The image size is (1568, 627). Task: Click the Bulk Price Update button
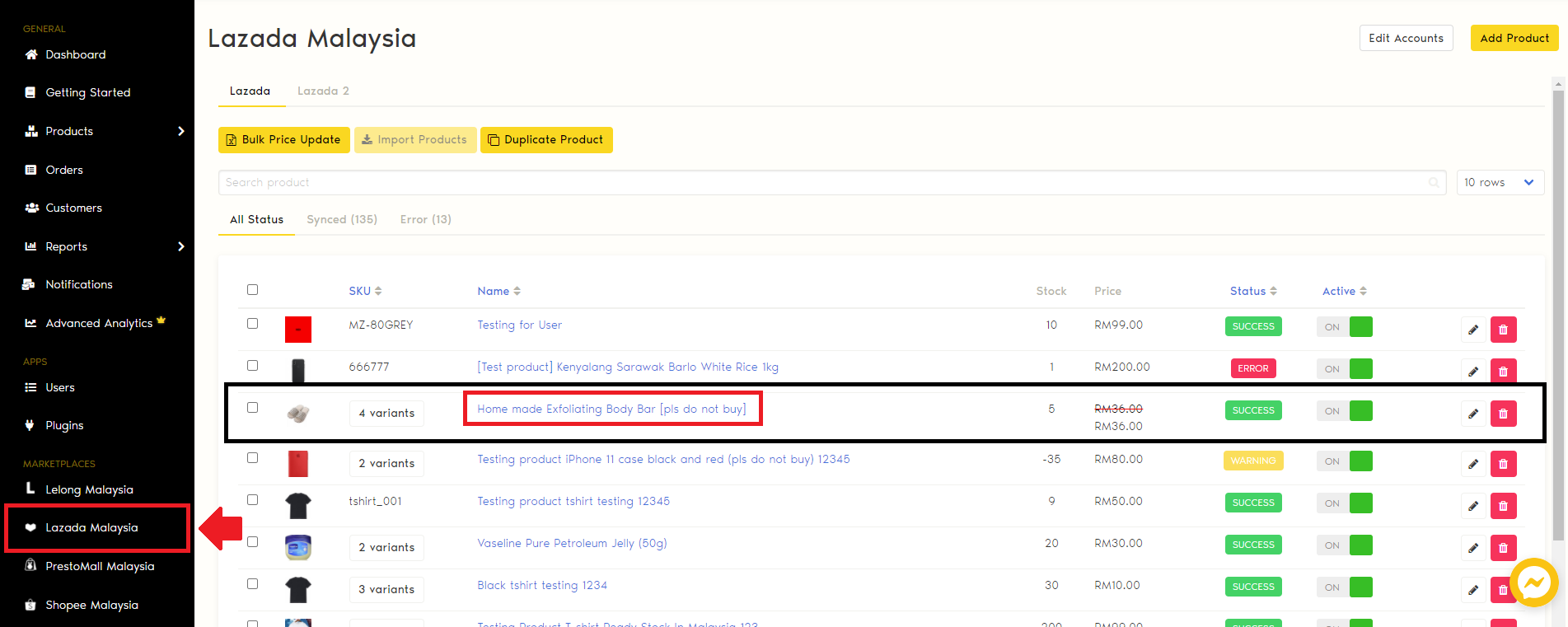(284, 140)
